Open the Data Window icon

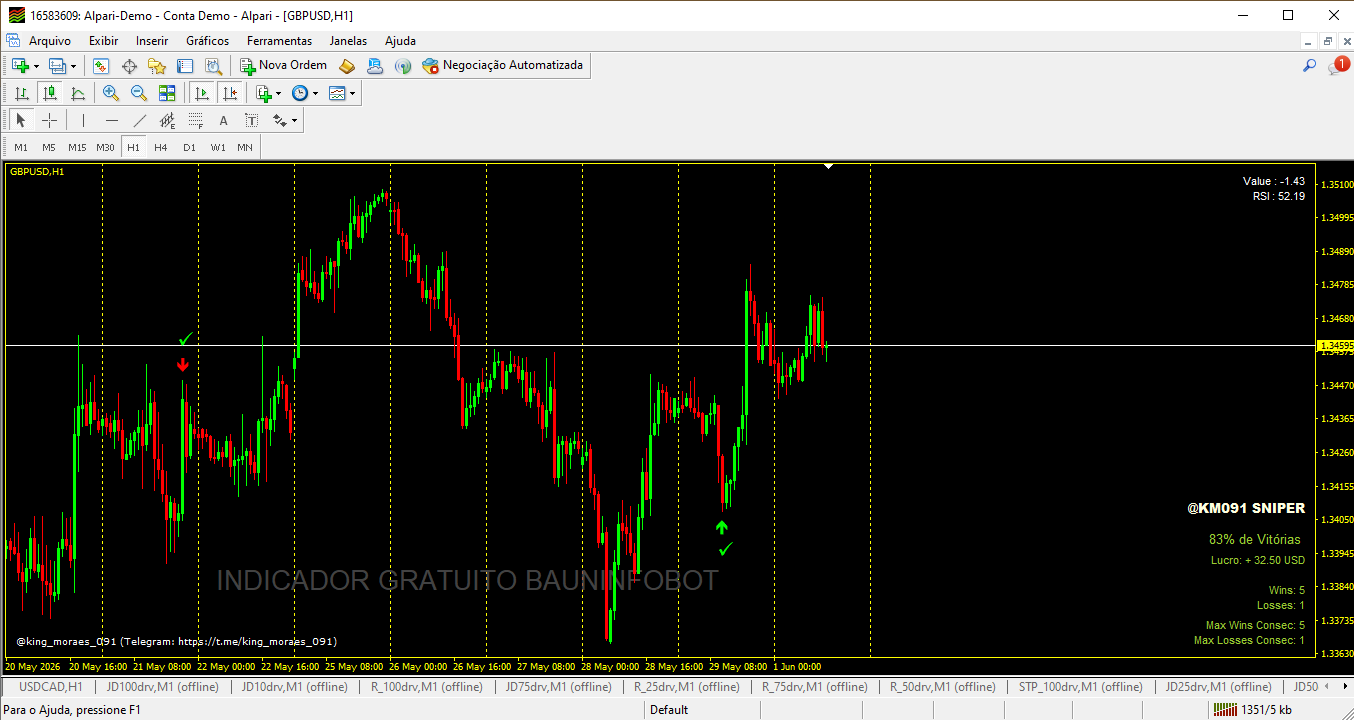(x=129, y=66)
